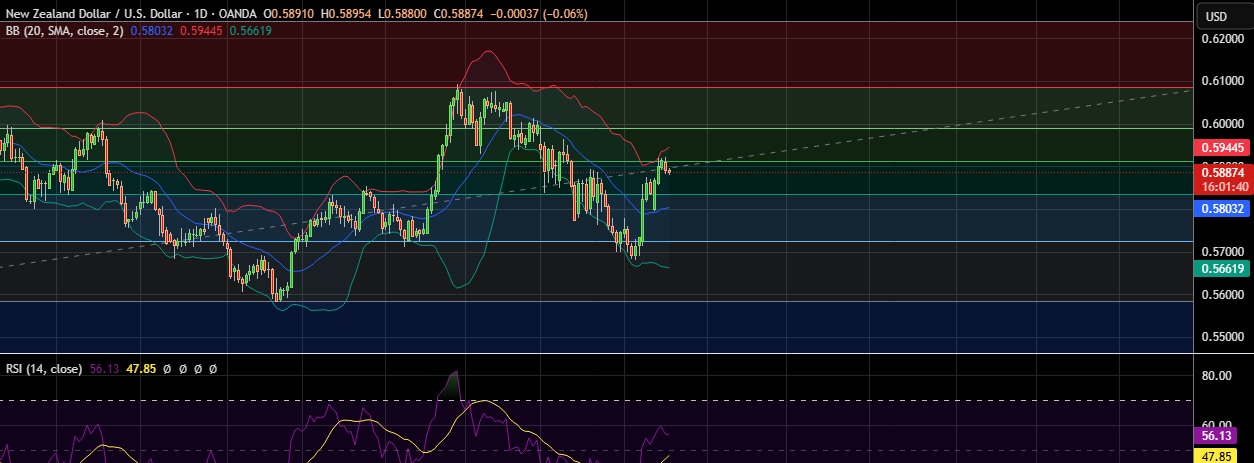Click the current price 0.58874 axis label
The width and height of the screenshot is (1254, 463).
[x=1223, y=171]
